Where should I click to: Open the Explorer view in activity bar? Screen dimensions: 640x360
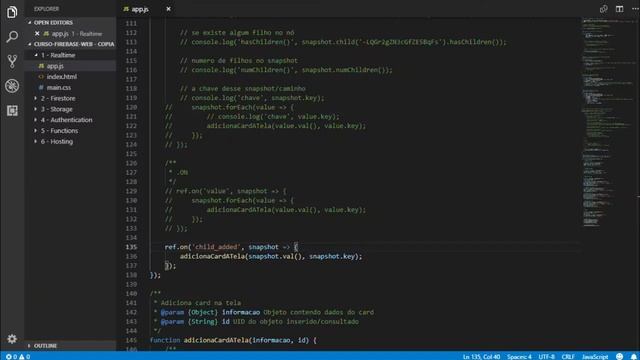pos(12,12)
